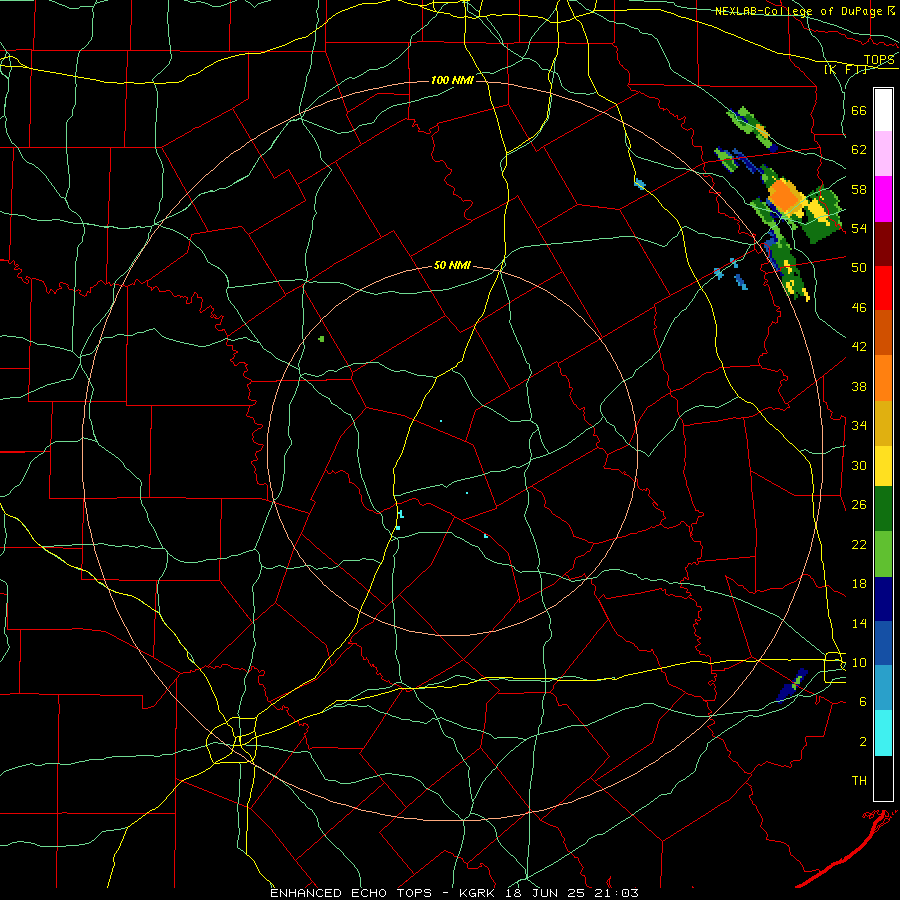Click the cyan 2 kft legend swatch
Viewport: 900px width, 900px height.
coord(883,733)
